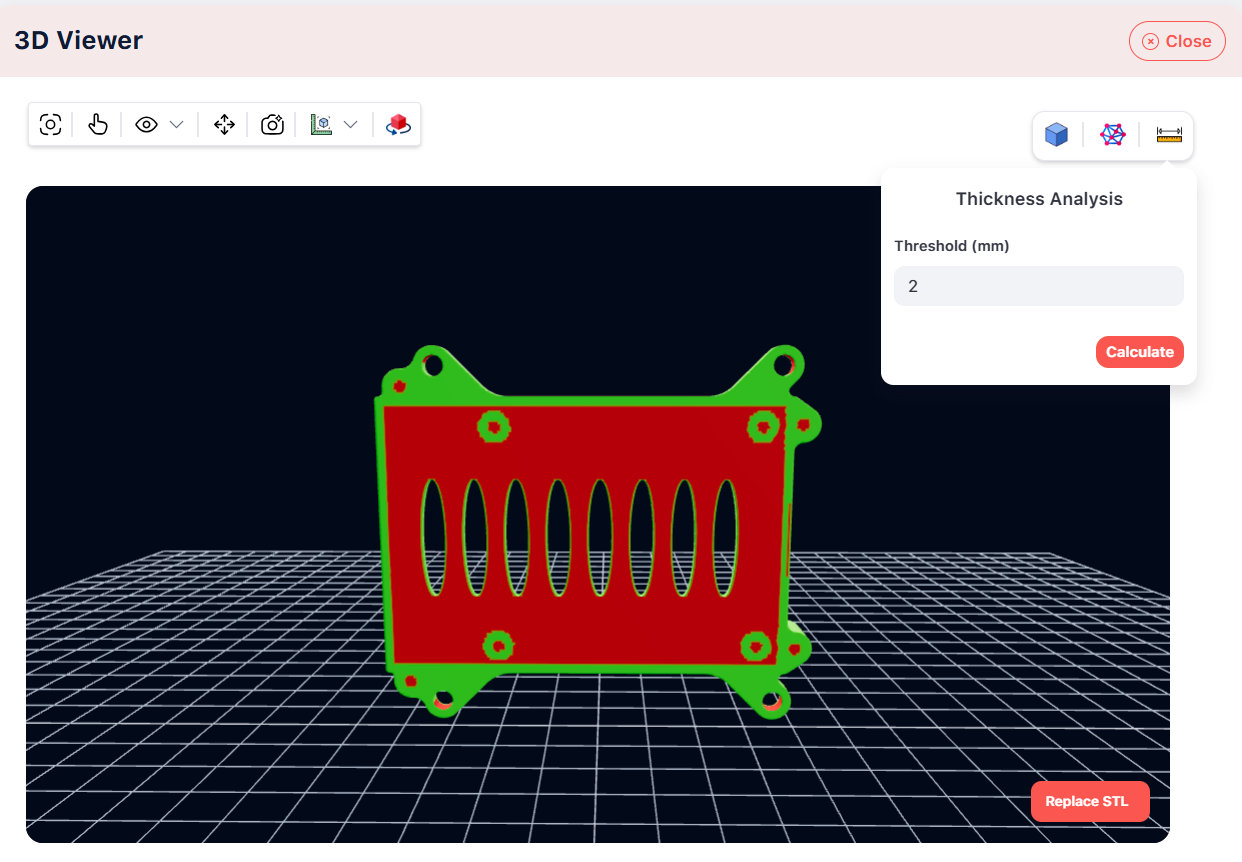This screenshot has width=1242, height=862.
Task: Select the move tool with four arrows
Action: point(224,124)
